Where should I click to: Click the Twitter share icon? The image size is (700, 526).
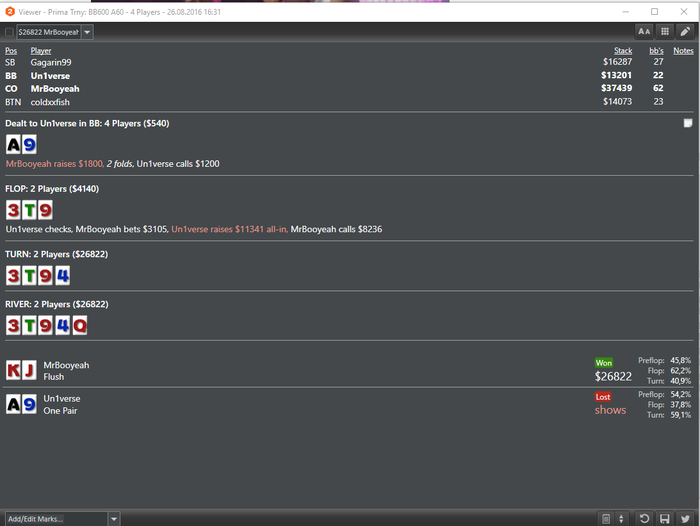[x=685, y=518]
